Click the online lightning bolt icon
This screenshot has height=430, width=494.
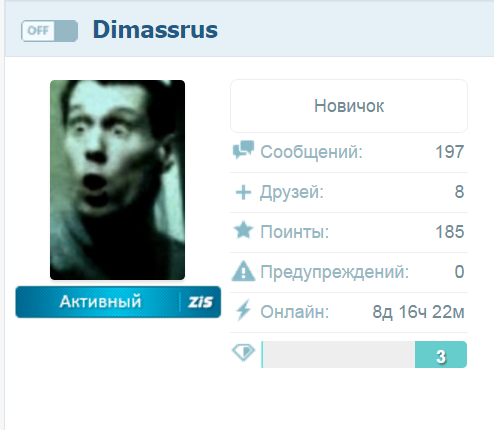243,310
